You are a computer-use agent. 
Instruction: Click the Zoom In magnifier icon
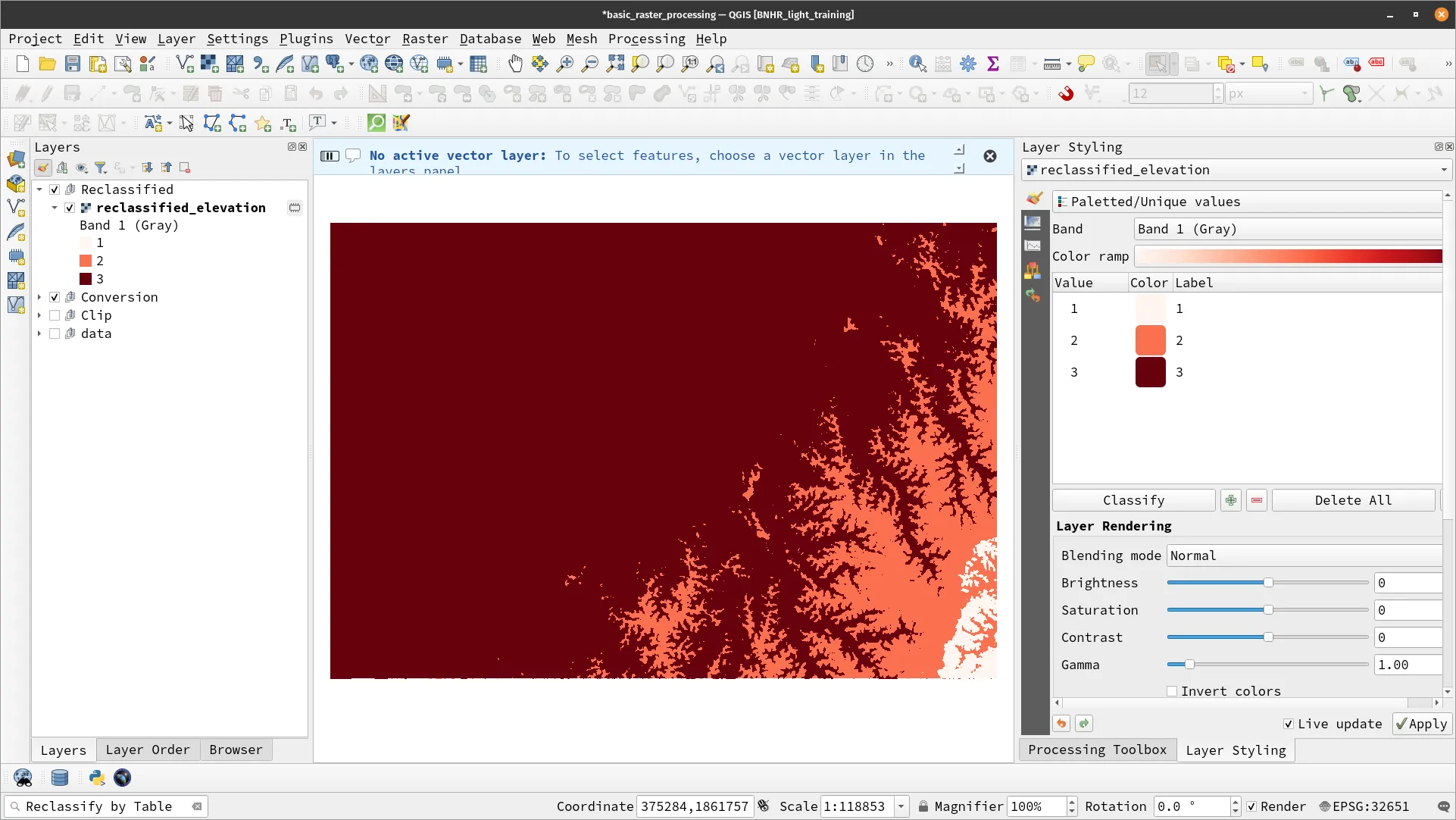tap(564, 64)
